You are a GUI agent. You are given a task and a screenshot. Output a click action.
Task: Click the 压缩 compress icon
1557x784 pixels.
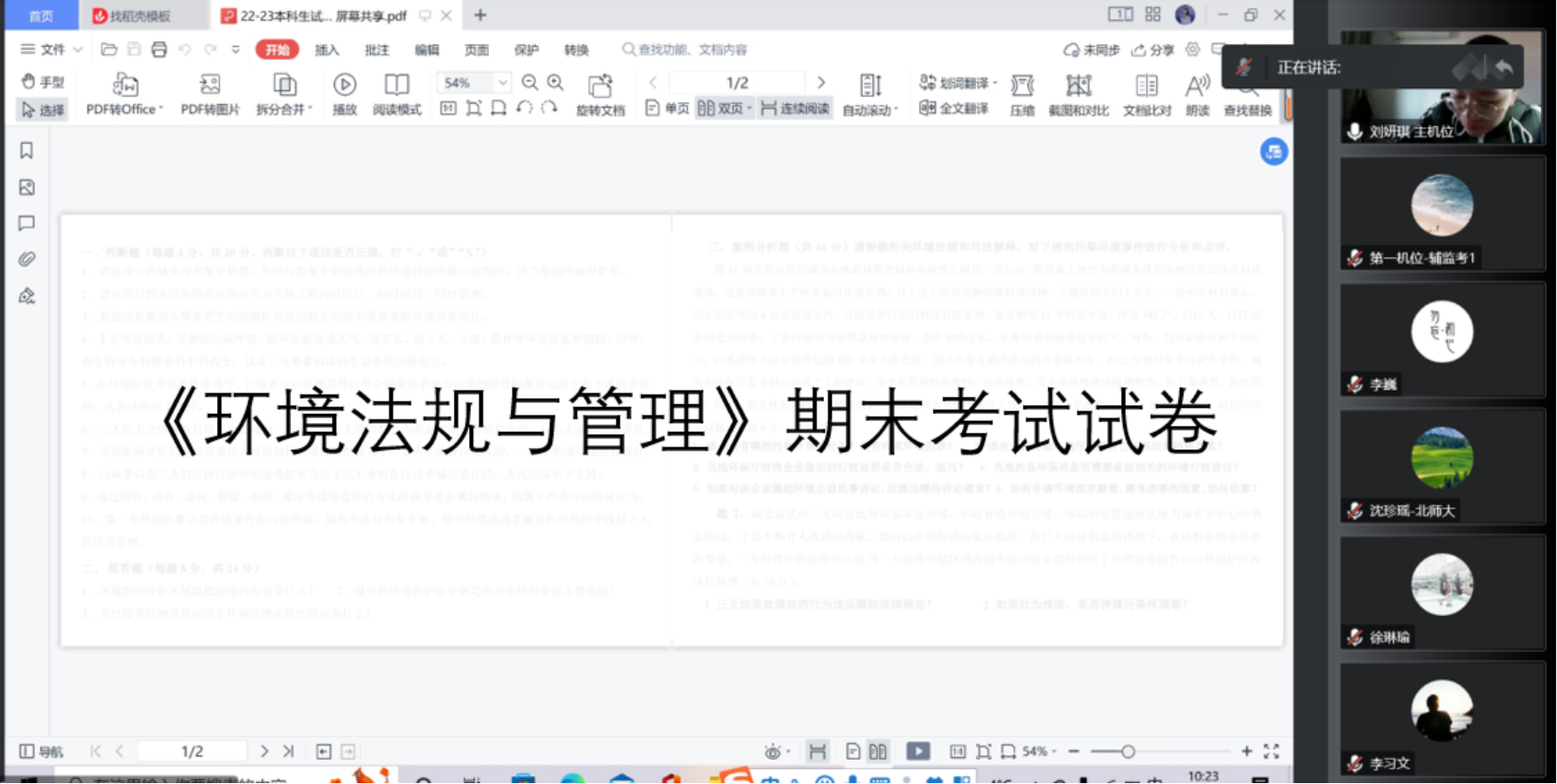click(1022, 86)
